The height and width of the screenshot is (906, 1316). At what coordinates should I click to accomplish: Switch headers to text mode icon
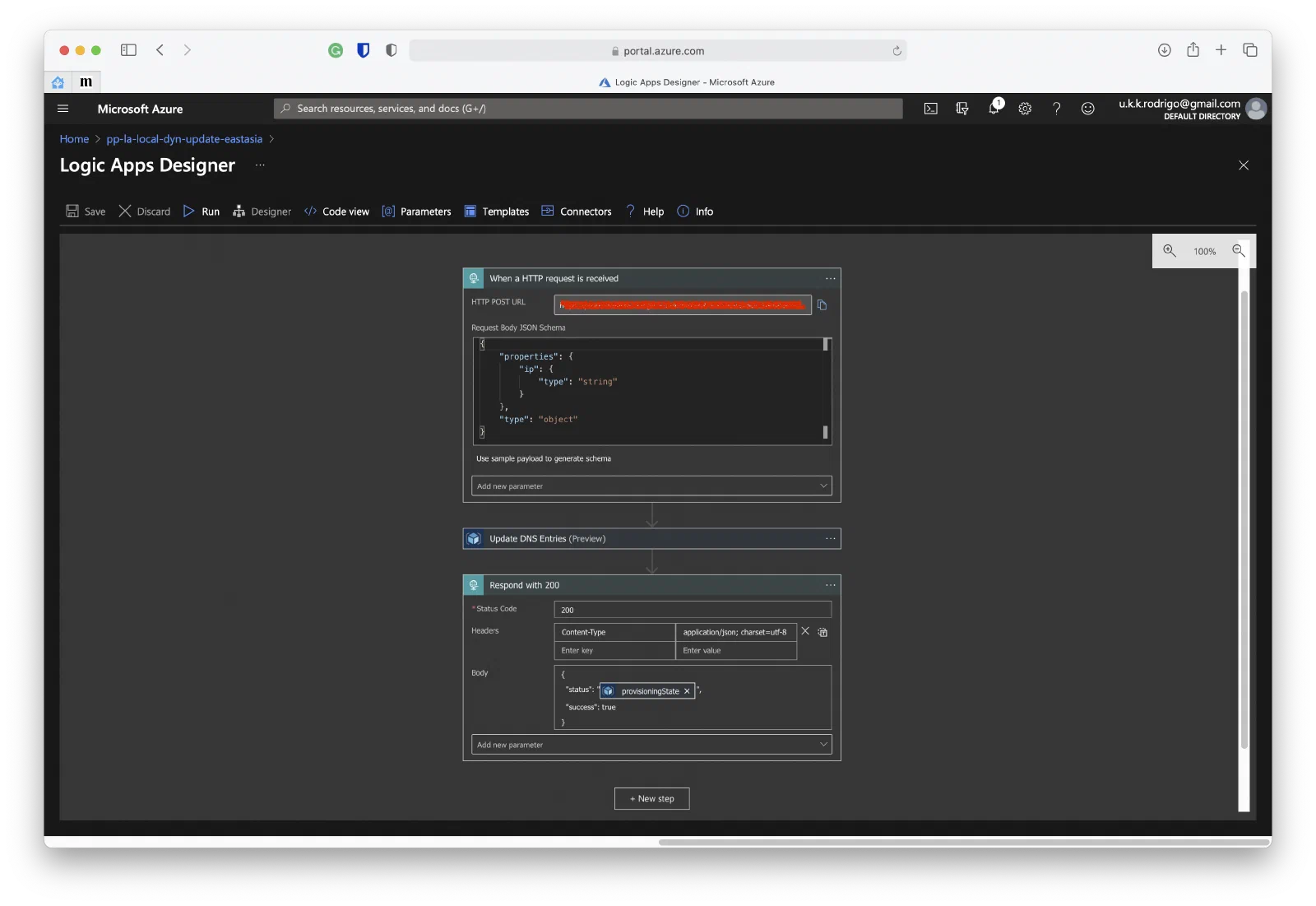822,632
